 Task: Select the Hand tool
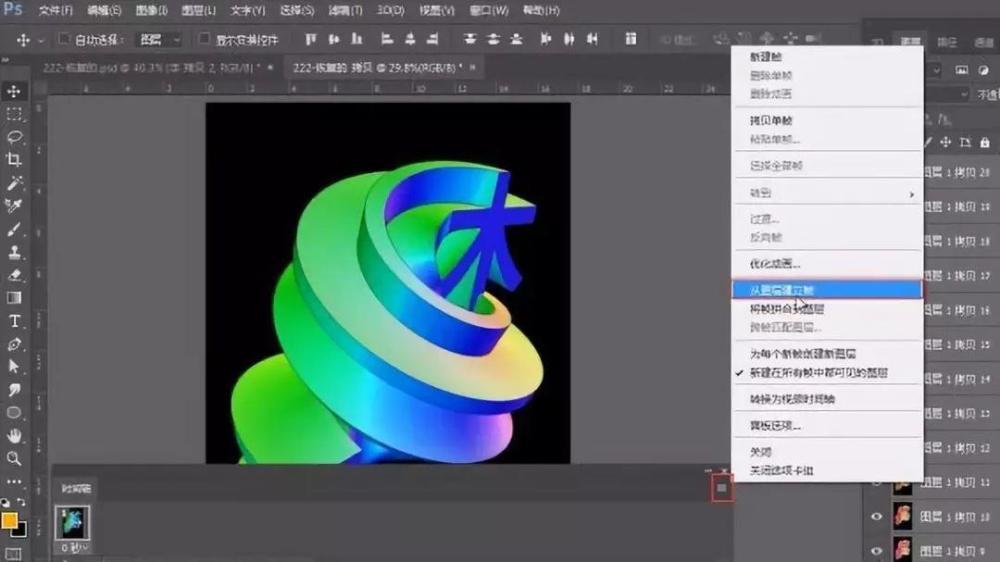(15, 436)
